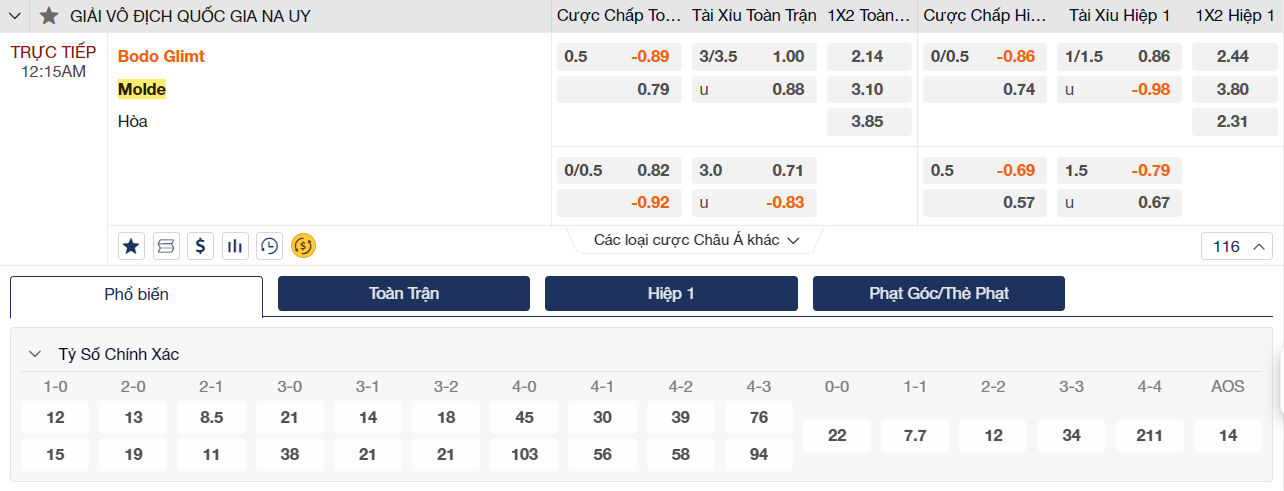Open the stacked layers icon below the match
Image resolution: width=1284 pixels, height=491 pixels.
click(166, 245)
